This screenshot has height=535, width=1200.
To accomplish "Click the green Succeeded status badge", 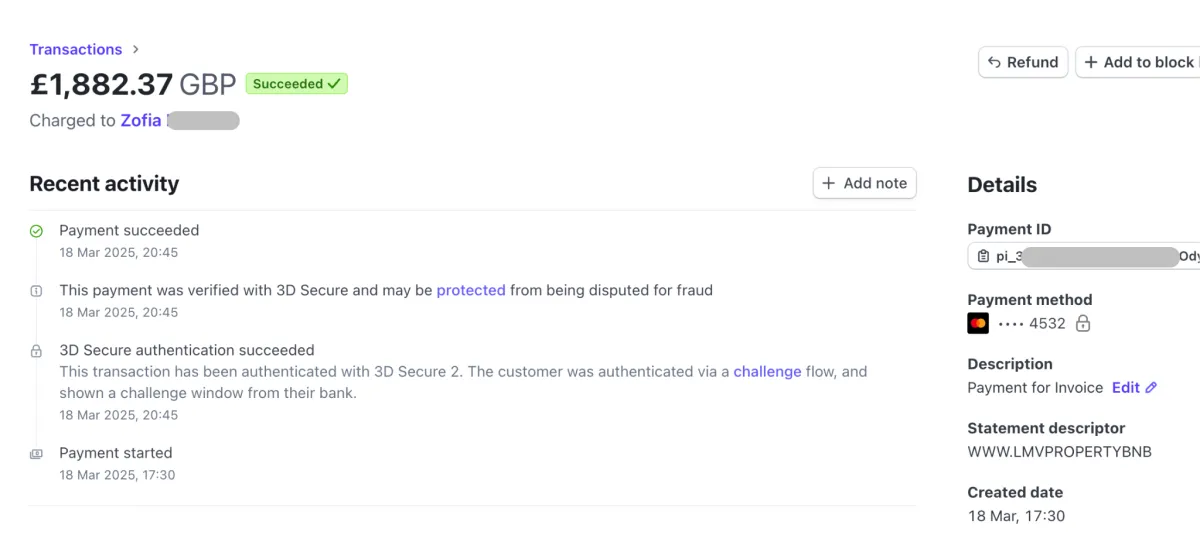I will [297, 84].
